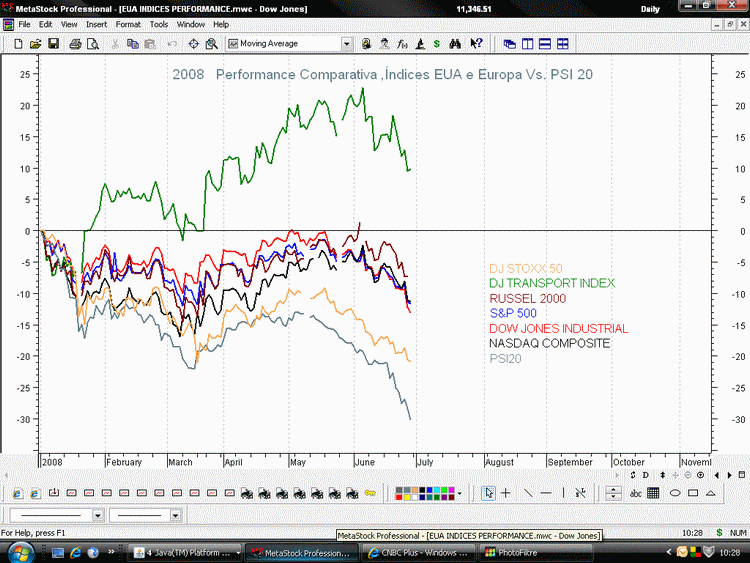The image size is (750, 563).
Task: Open print preview icon
Action: [x=93, y=44]
